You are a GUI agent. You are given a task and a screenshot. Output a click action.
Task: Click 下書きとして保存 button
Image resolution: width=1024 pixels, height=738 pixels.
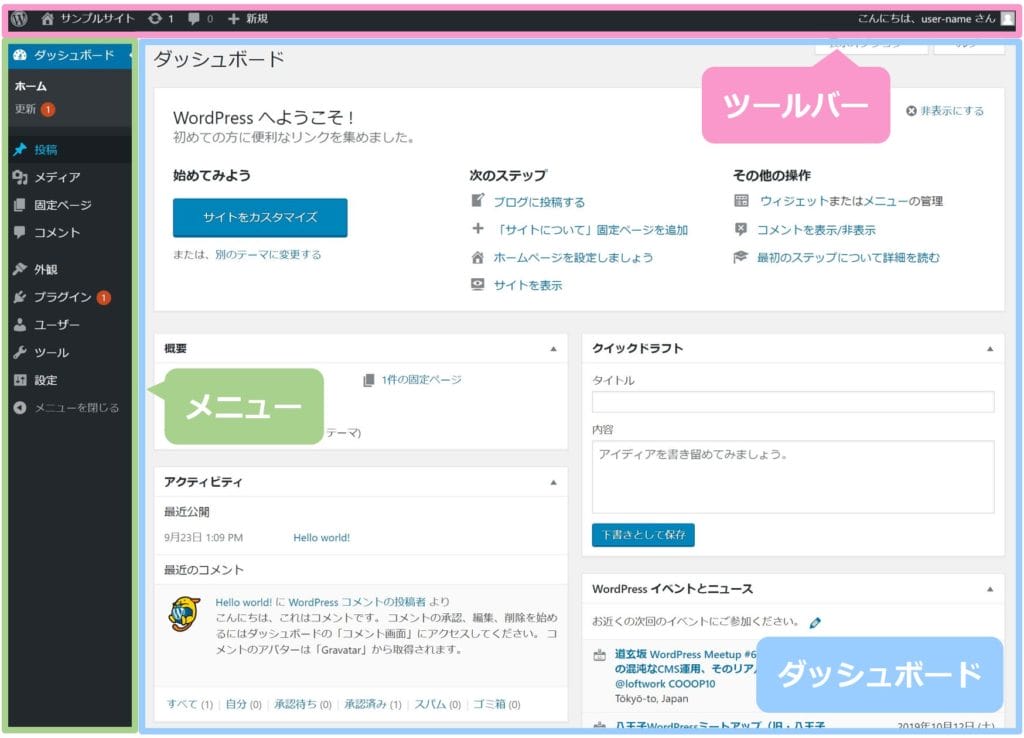(643, 535)
